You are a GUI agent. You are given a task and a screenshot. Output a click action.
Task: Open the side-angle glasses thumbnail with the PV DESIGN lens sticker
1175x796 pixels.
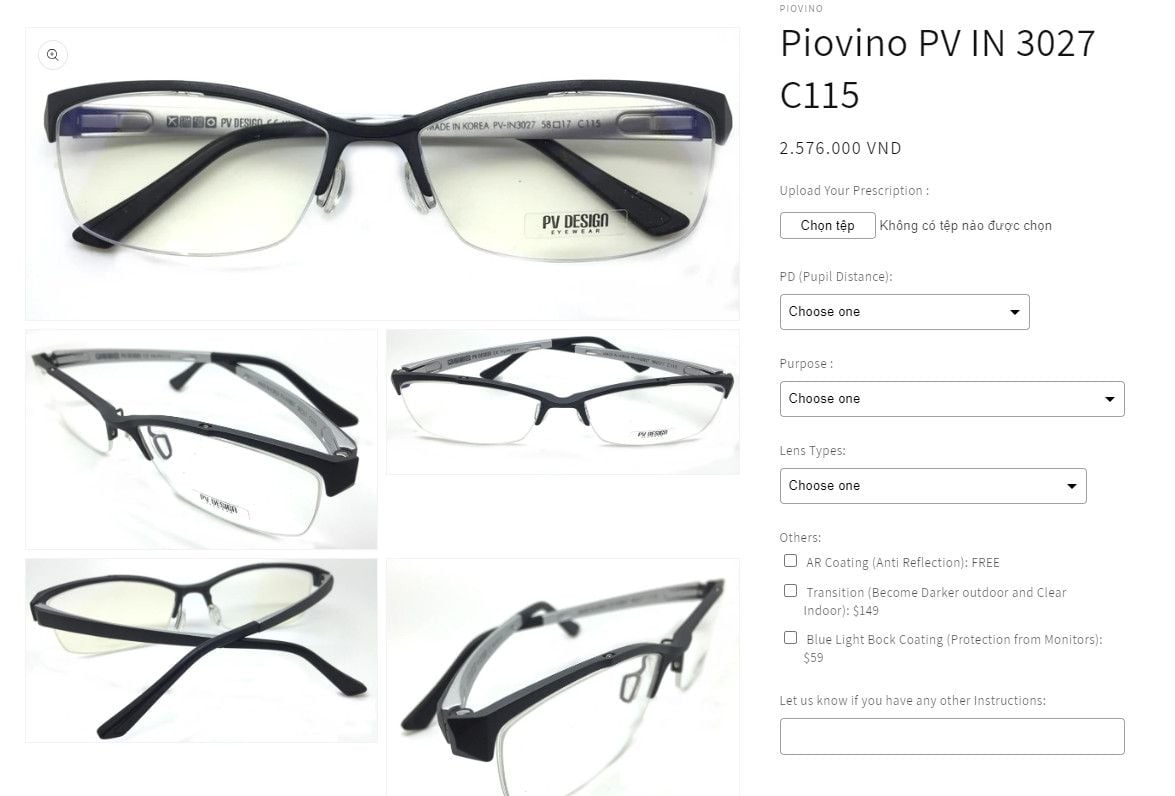(x=201, y=439)
